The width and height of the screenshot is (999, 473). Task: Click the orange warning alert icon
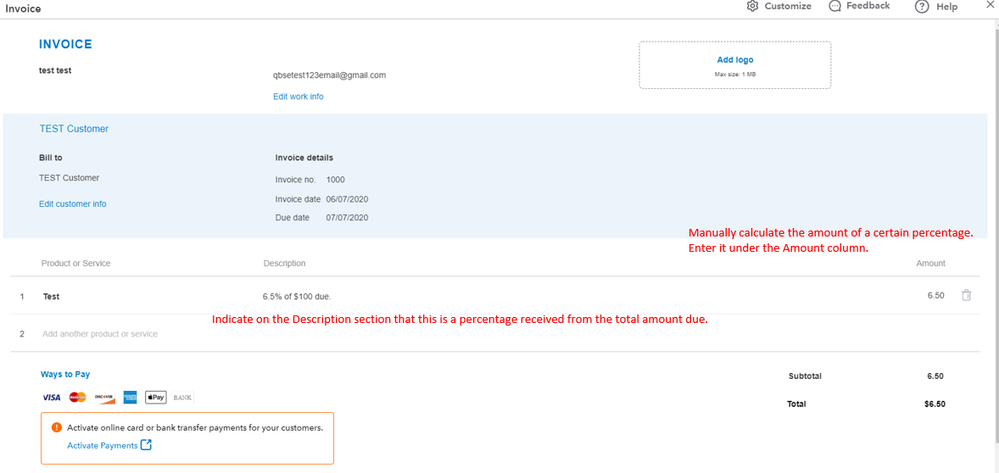pyautogui.click(x=57, y=428)
